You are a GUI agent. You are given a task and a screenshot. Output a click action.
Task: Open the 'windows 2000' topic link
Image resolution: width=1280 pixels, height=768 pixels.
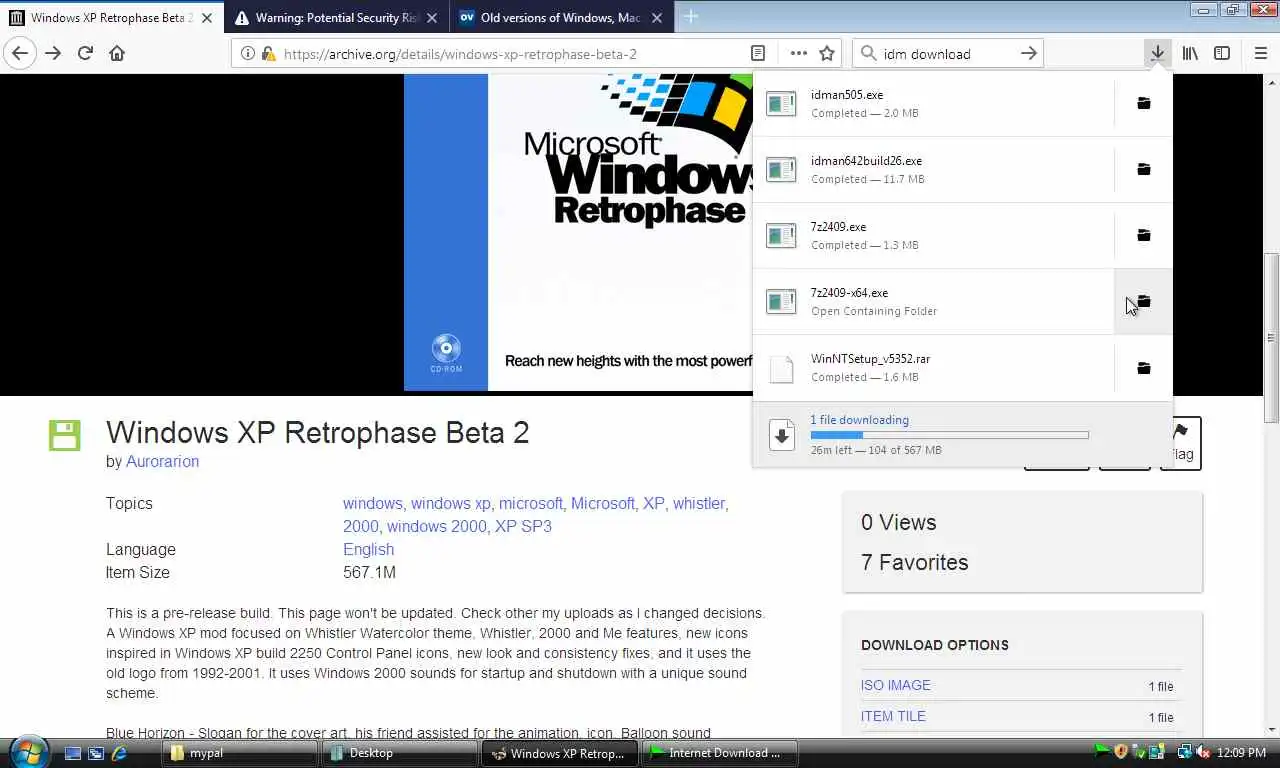click(436, 526)
